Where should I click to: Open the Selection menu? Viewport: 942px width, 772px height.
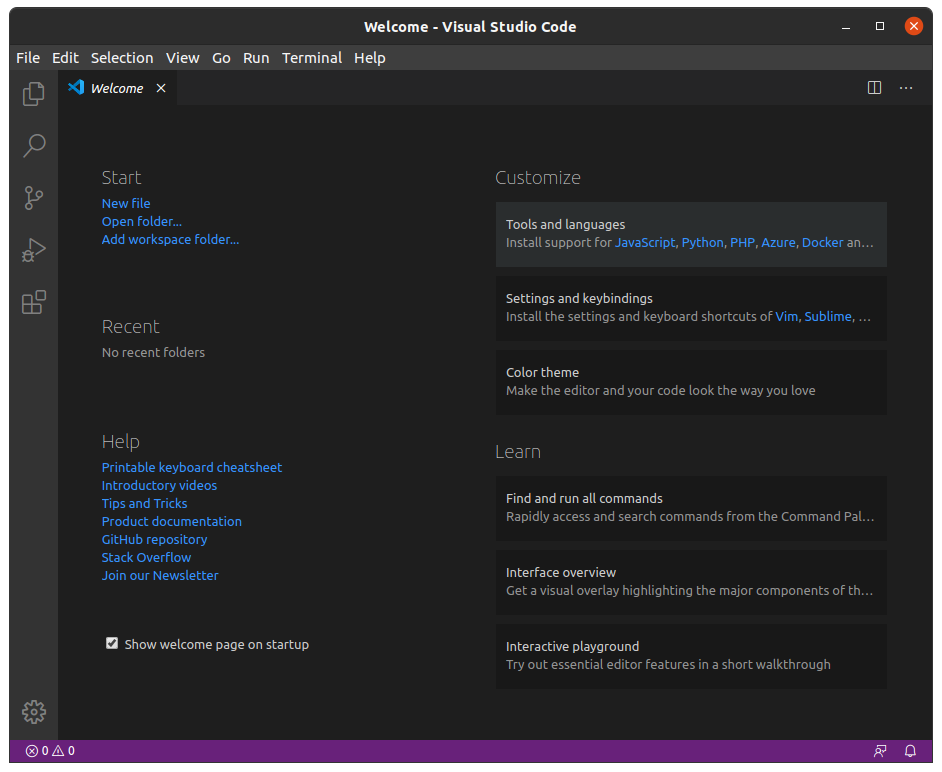[x=122, y=58]
